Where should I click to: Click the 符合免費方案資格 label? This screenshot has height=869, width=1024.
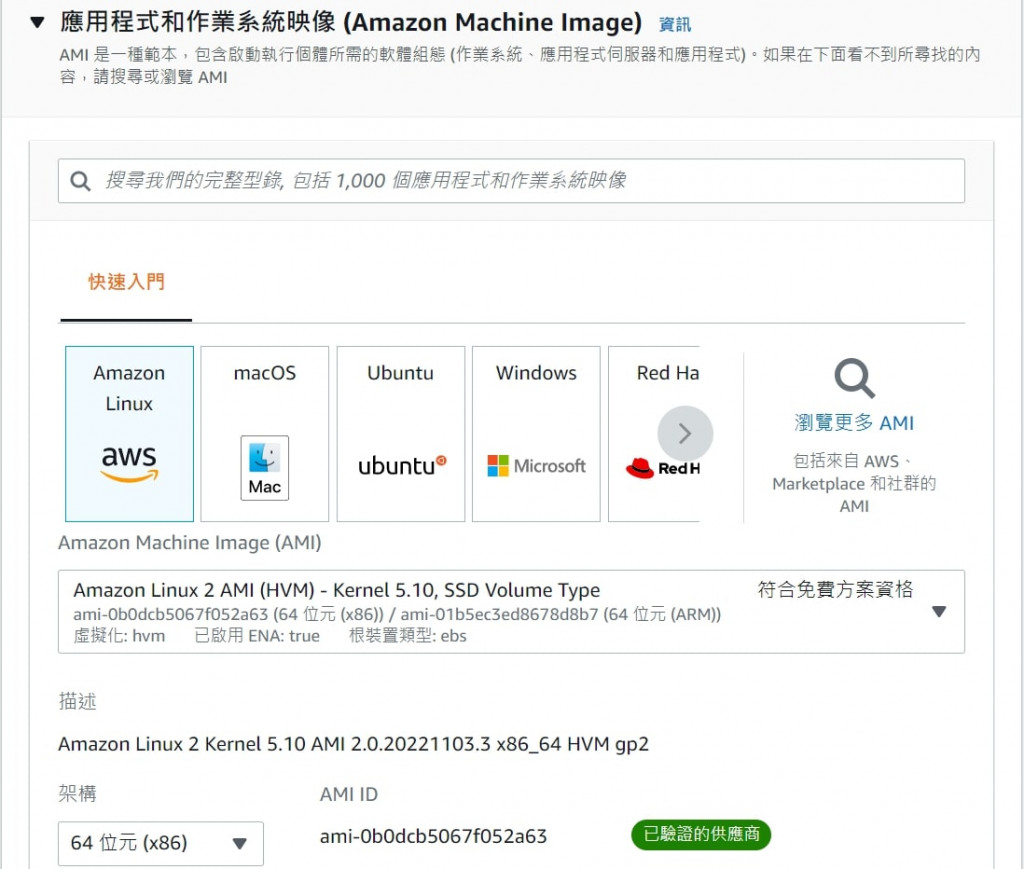(835, 590)
